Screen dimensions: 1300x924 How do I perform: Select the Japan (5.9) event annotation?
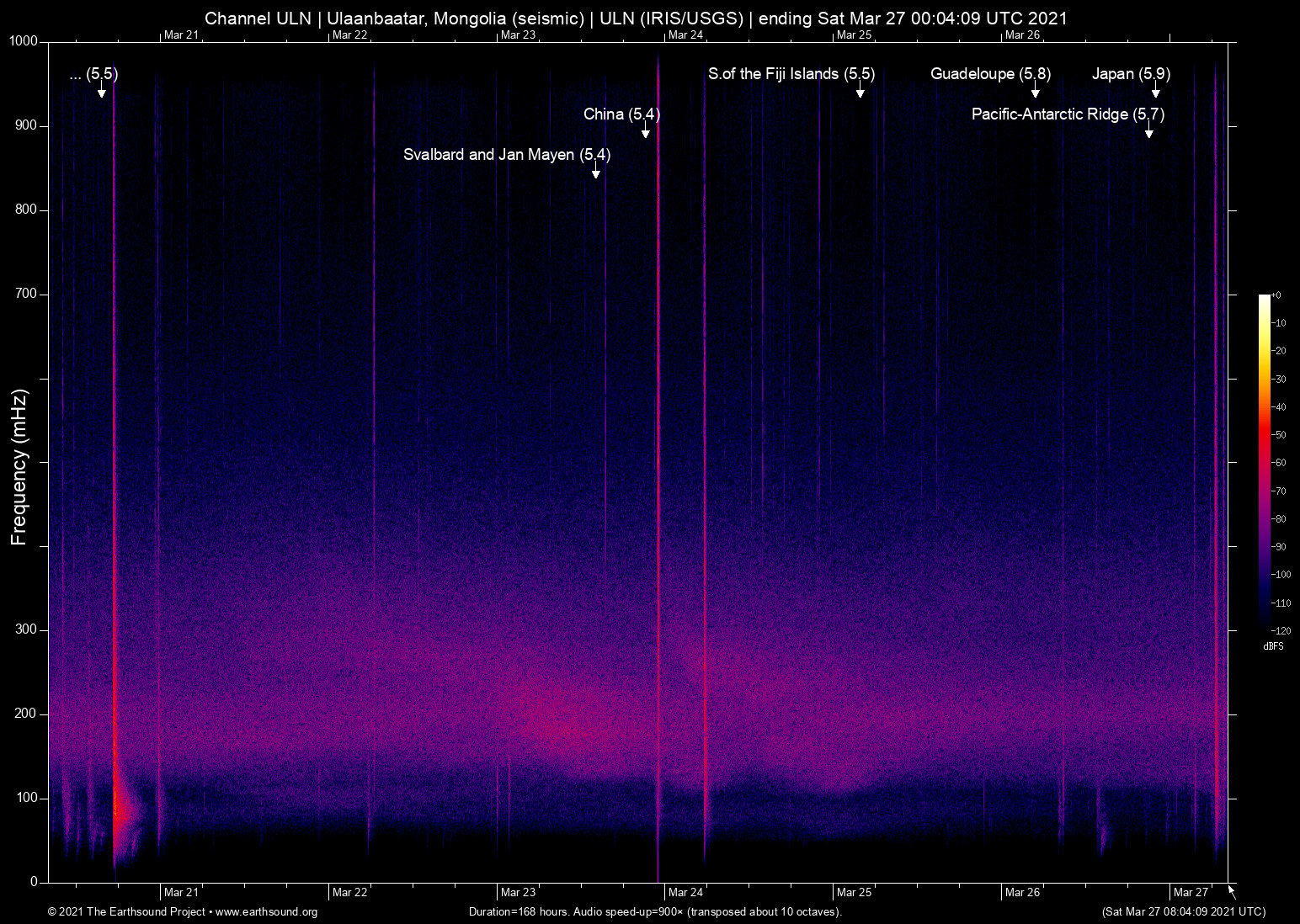1131,74
